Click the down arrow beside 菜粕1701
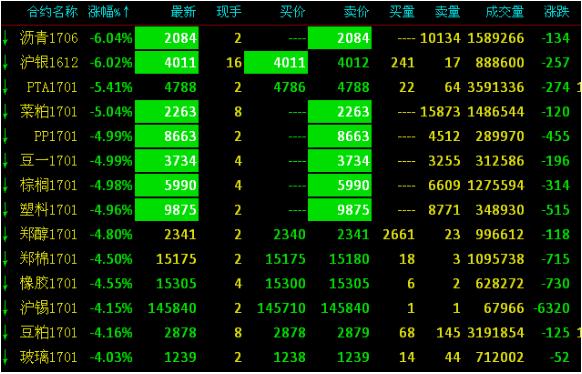 pyautogui.click(x=5, y=112)
